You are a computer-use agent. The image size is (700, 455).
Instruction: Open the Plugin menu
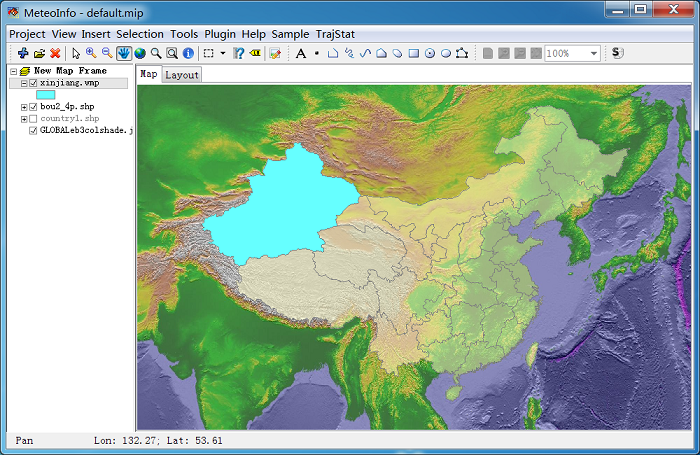(x=220, y=34)
